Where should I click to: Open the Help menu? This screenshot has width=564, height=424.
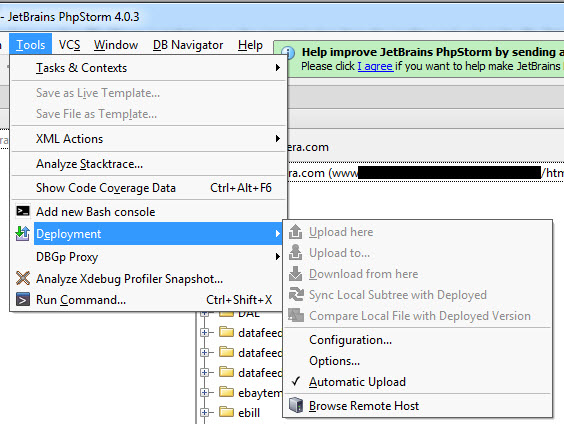coord(250,45)
